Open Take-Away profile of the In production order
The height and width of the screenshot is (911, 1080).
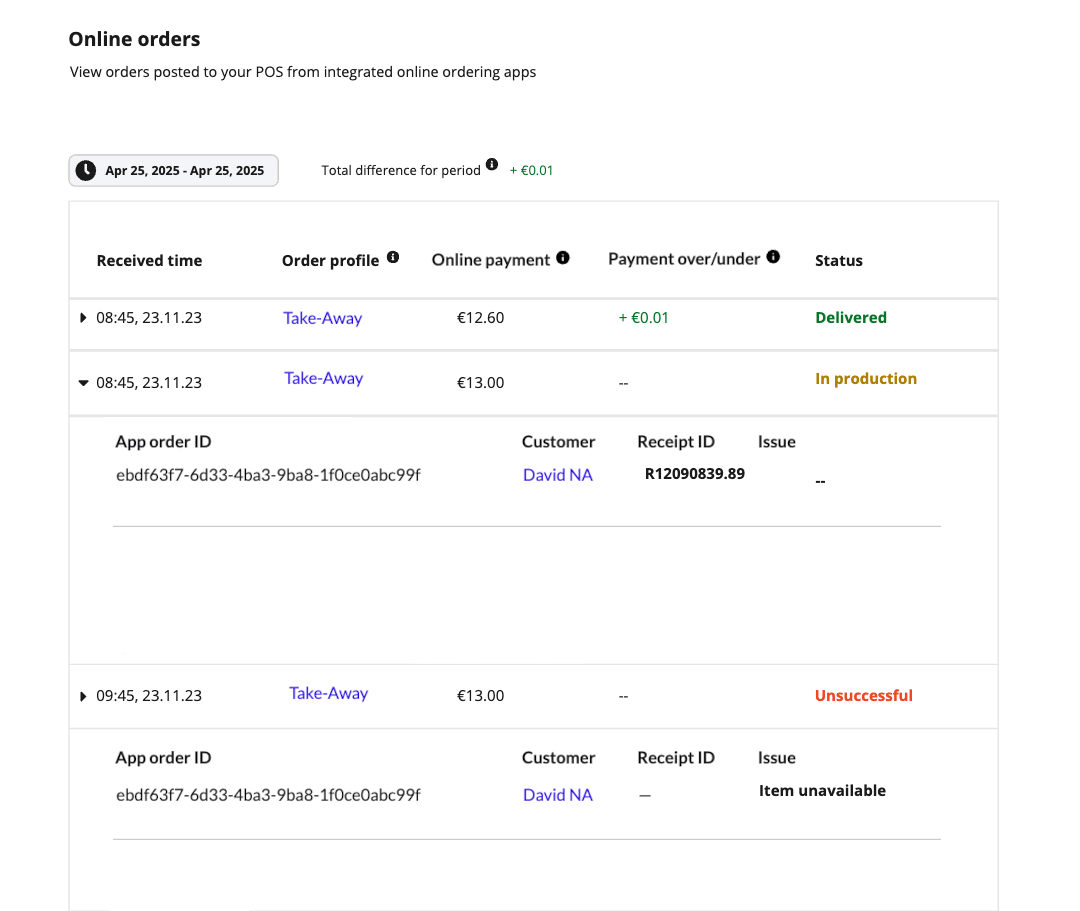[x=323, y=378]
